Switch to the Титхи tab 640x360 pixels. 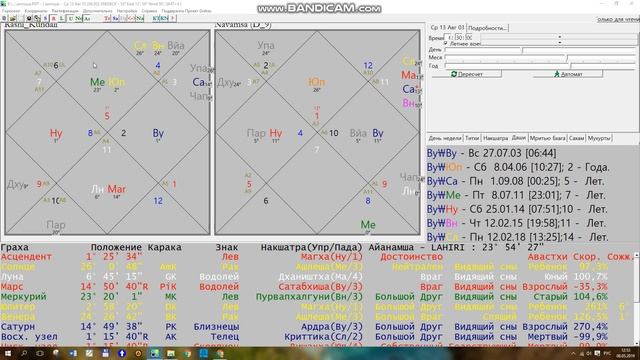pos(472,138)
